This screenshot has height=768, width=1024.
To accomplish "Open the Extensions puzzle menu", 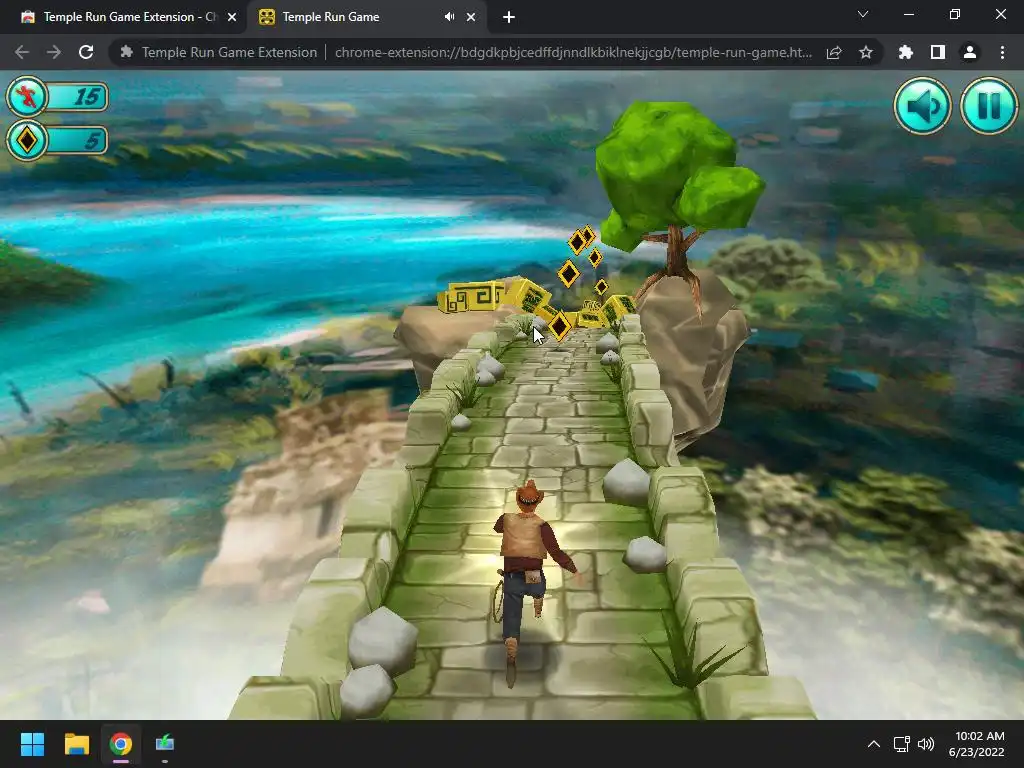I will tap(906, 52).
